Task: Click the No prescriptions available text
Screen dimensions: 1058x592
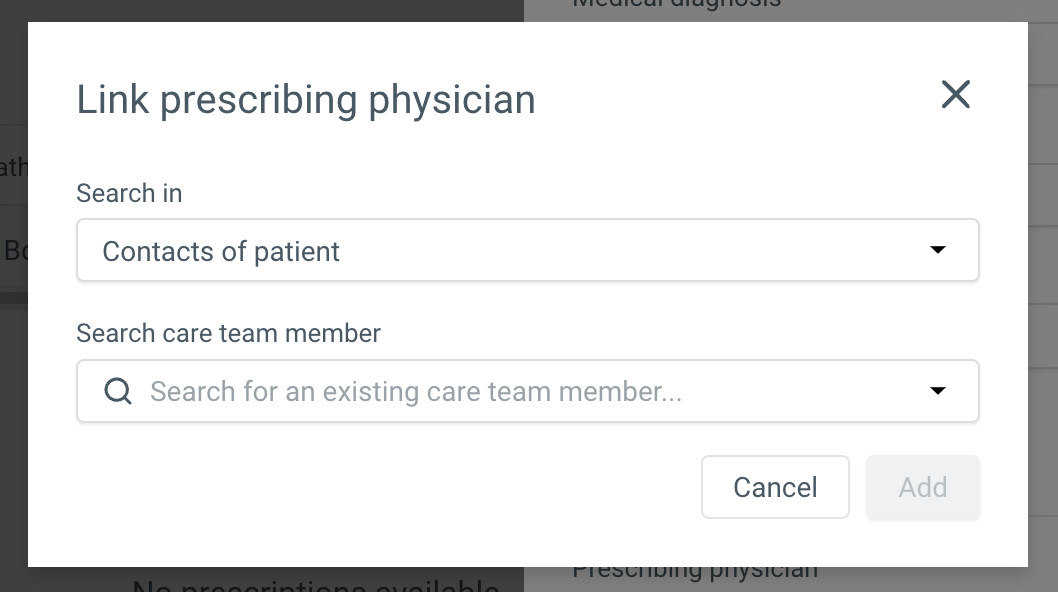Action: pyautogui.click(x=315, y=585)
